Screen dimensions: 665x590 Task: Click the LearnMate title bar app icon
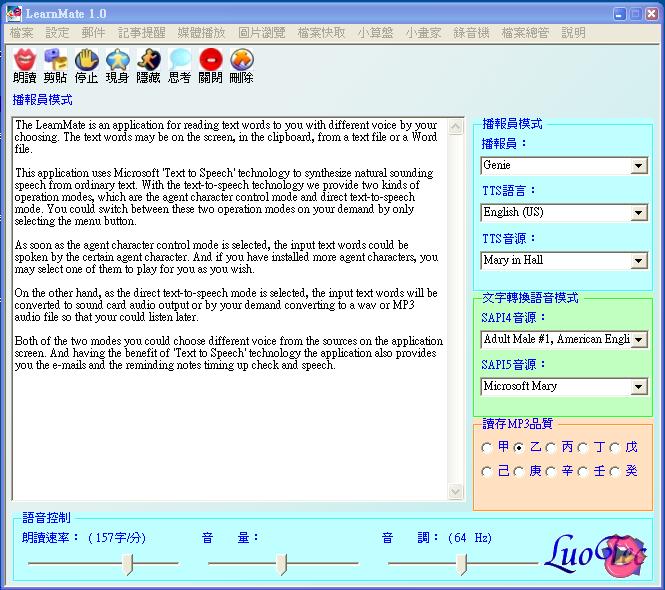14,14
